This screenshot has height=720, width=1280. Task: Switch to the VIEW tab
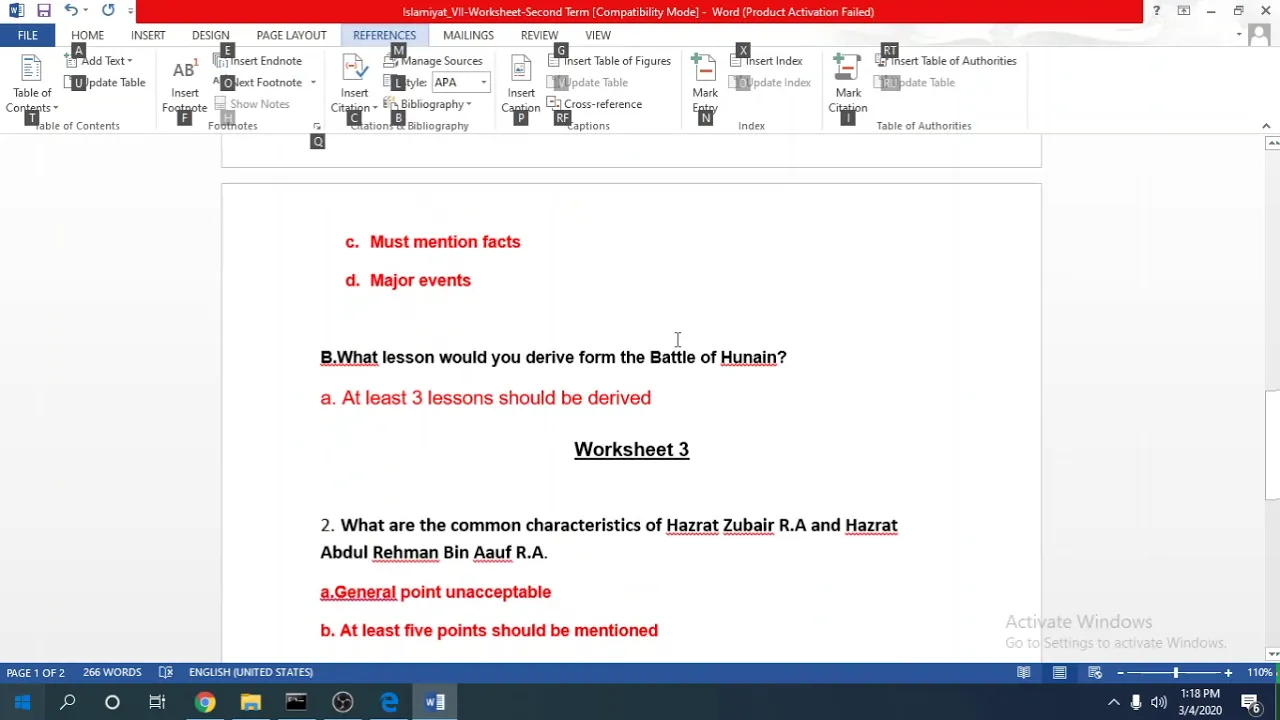[598, 35]
